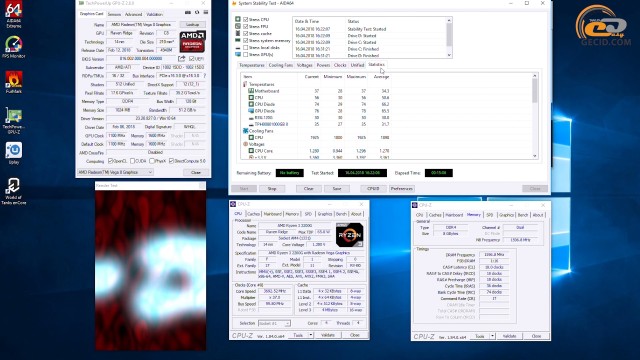Screen dimensions: 640x360
Task: Click the Clear button in AIDA64
Action: click(x=309, y=189)
